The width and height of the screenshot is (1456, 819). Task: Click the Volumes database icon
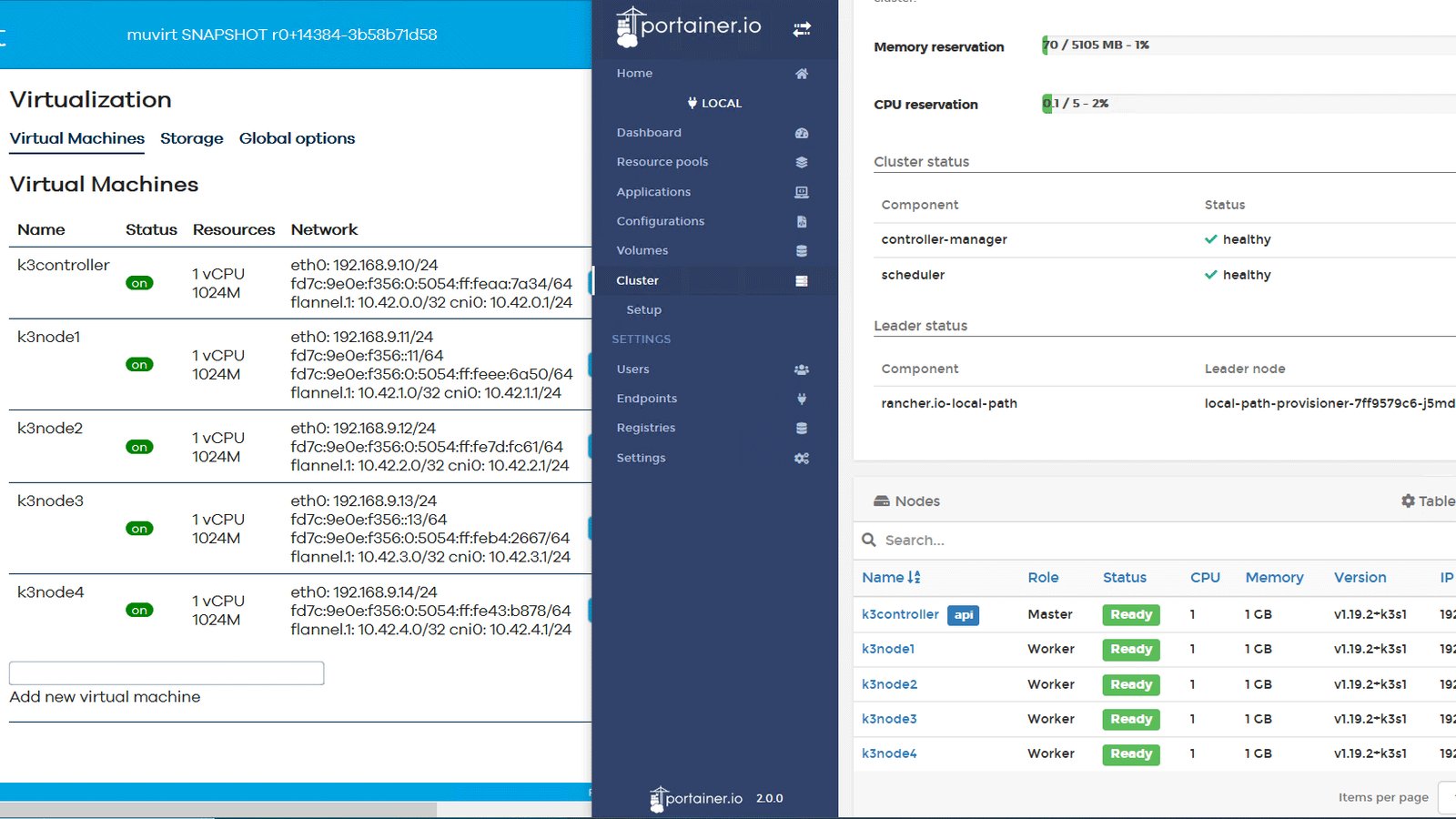point(802,250)
